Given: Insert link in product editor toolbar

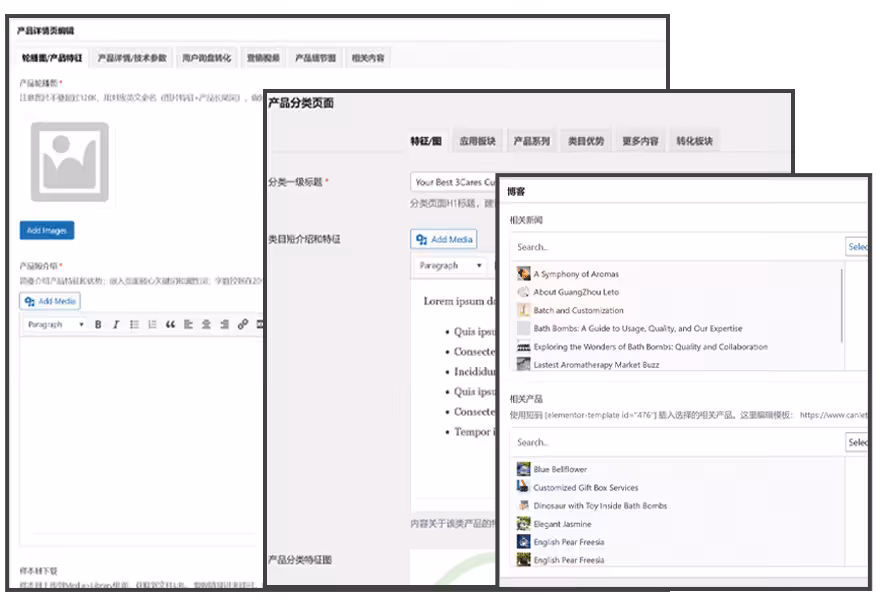Looking at the screenshot, I should tap(243, 324).
